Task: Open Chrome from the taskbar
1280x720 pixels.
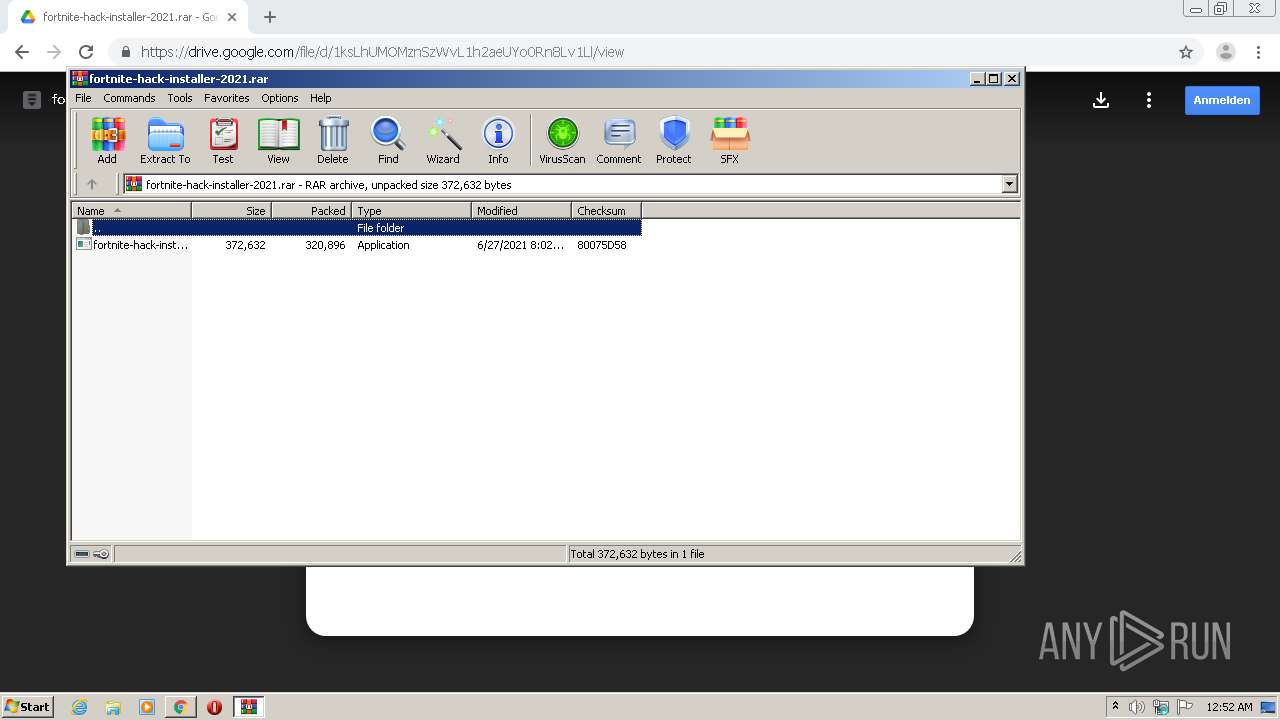Action: point(180,707)
